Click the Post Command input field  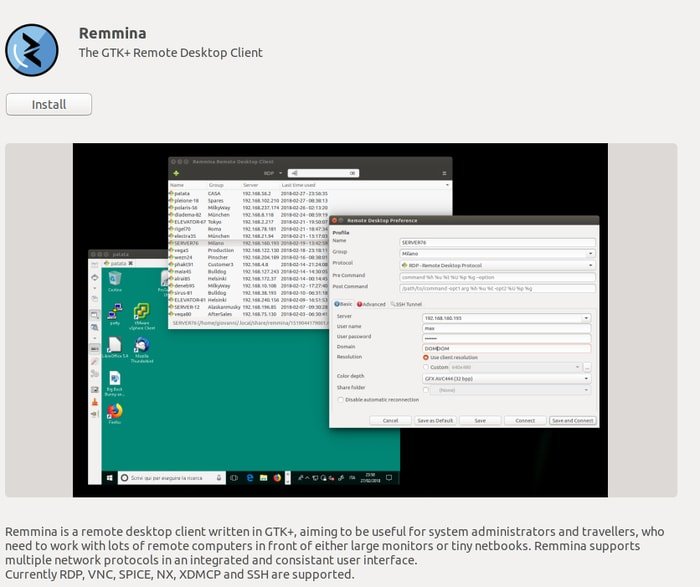[x=497, y=289]
